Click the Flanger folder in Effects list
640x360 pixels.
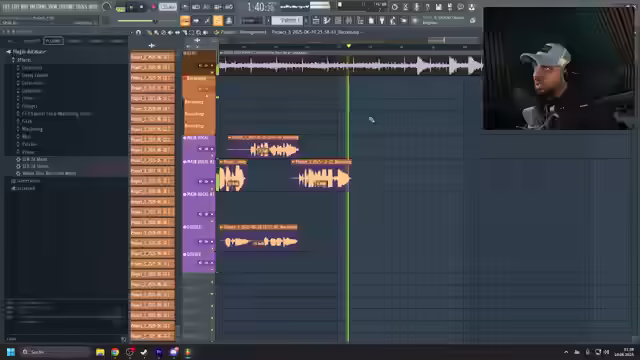coord(29,106)
